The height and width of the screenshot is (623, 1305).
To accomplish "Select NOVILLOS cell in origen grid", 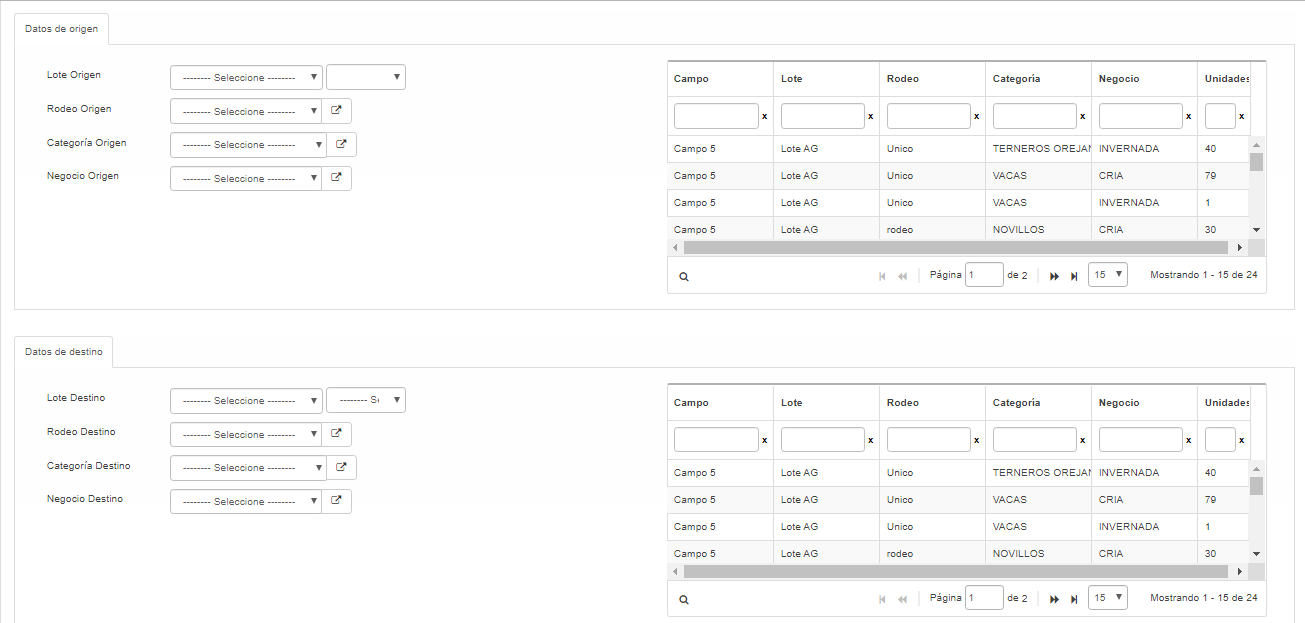I will pyautogui.click(x=1038, y=230).
